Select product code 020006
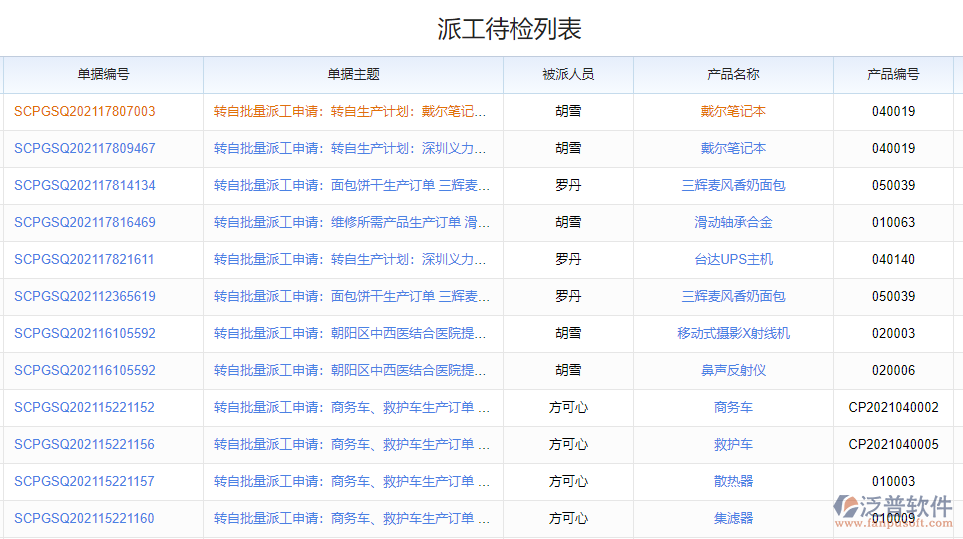This screenshot has height=539, width=963. pos(893,370)
